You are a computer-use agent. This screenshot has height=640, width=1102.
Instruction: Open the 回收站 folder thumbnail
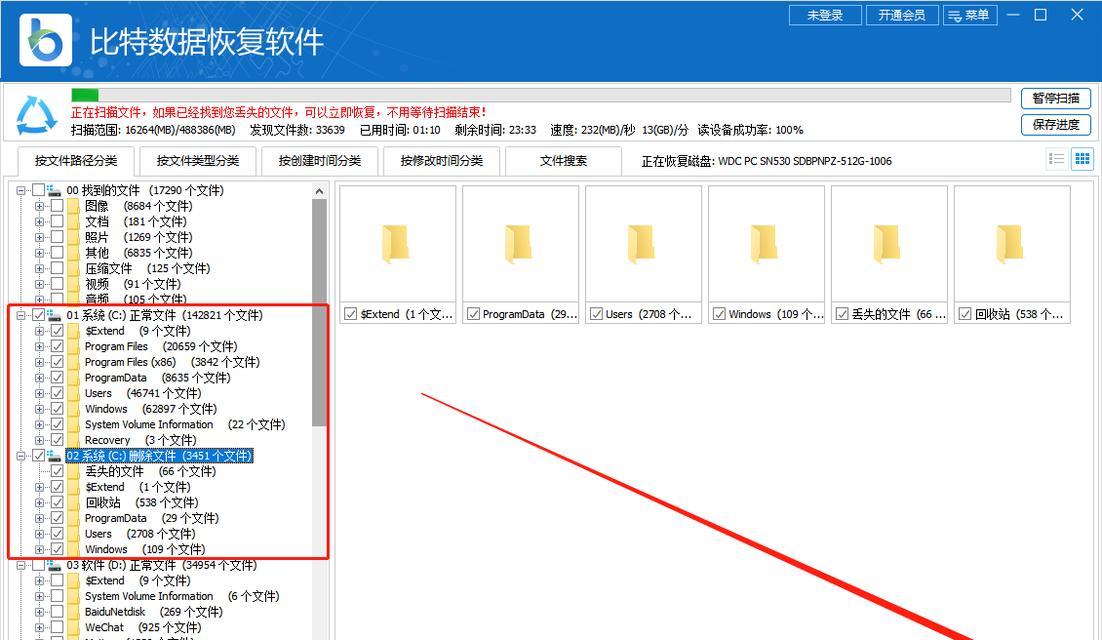point(1012,244)
